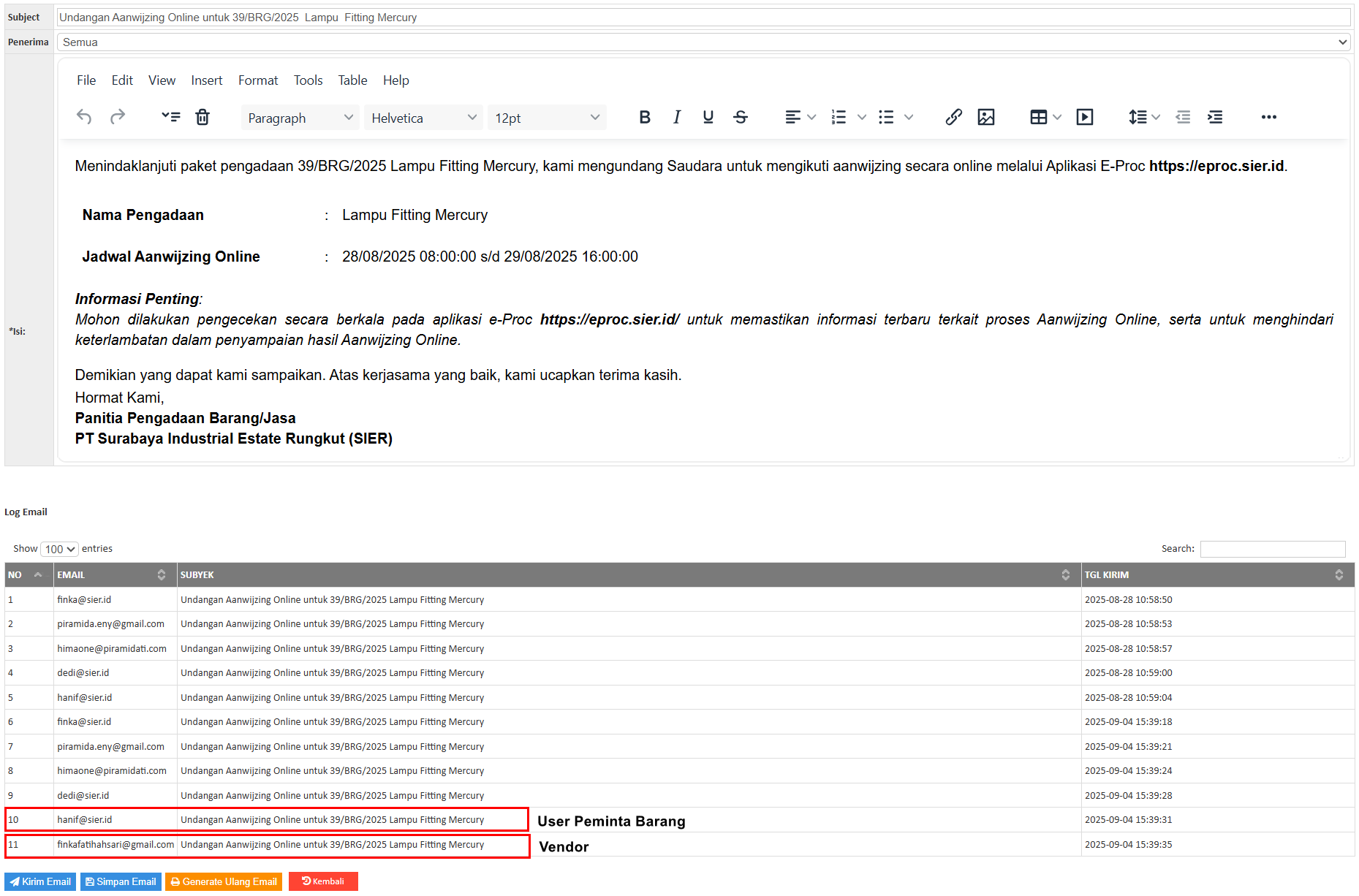Open the Format menu
This screenshot has width=1359, height=896.
tap(258, 80)
